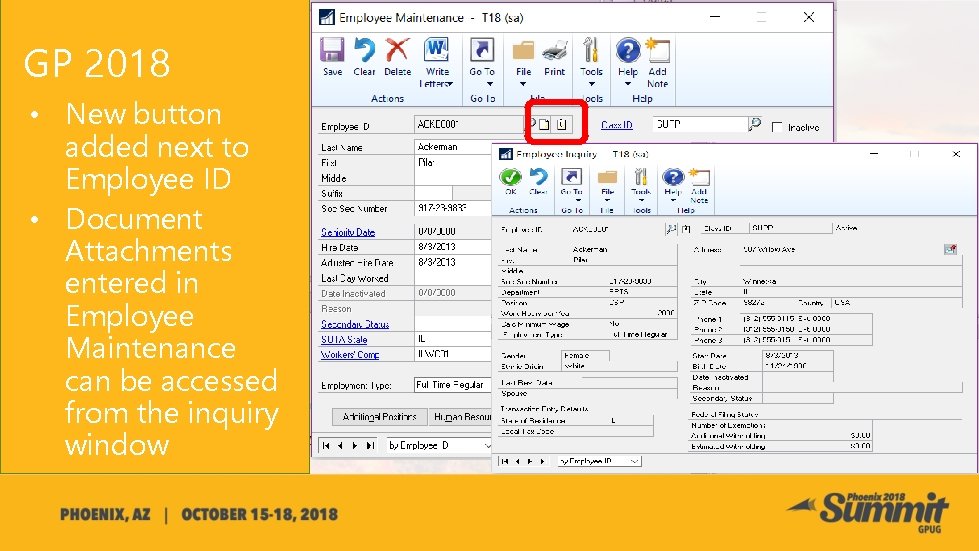
Task: Click Clear in Employee Inquiry toolbar
Action: tap(538, 182)
